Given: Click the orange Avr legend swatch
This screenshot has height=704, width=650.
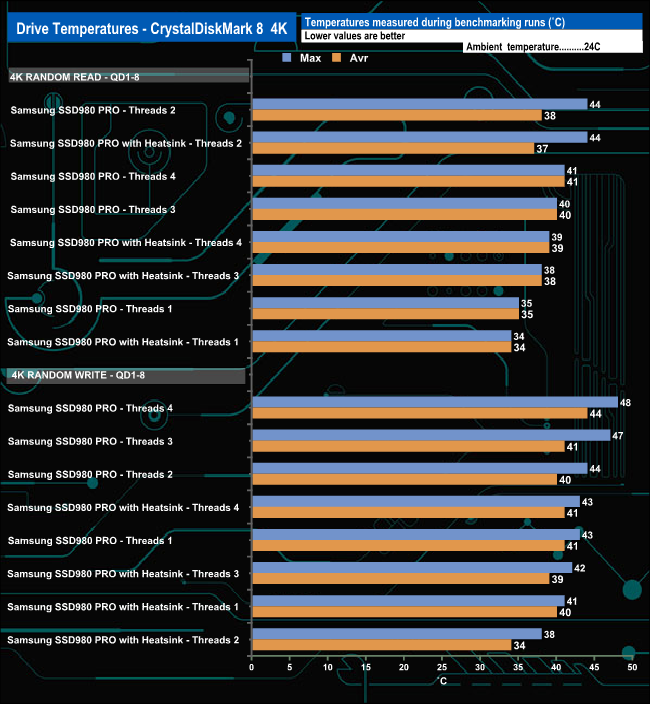Looking at the screenshot, I should [x=337, y=57].
